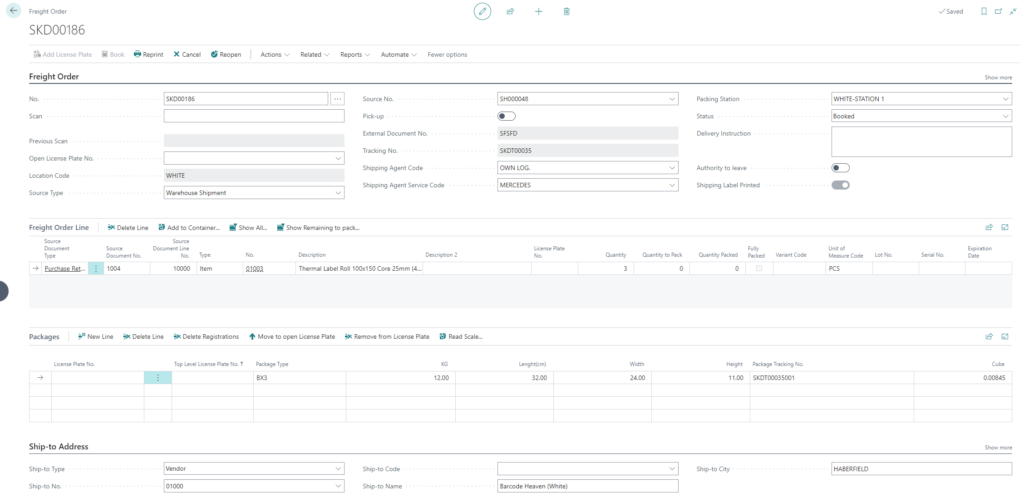1024x502 pixels.
Task: Click the trash delete icon
Action: [566, 11]
